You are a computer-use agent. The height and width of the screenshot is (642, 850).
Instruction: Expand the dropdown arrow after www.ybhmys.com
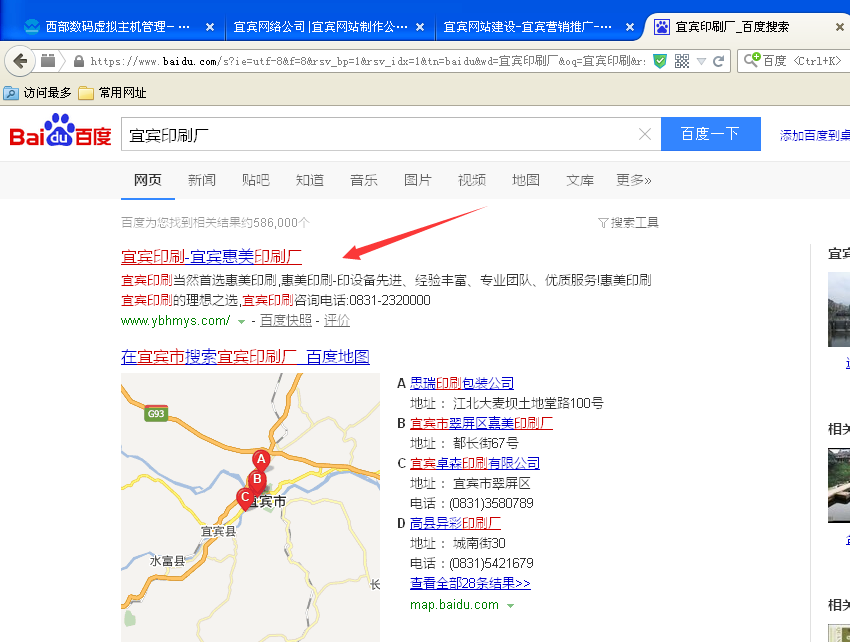click(241, 322)
